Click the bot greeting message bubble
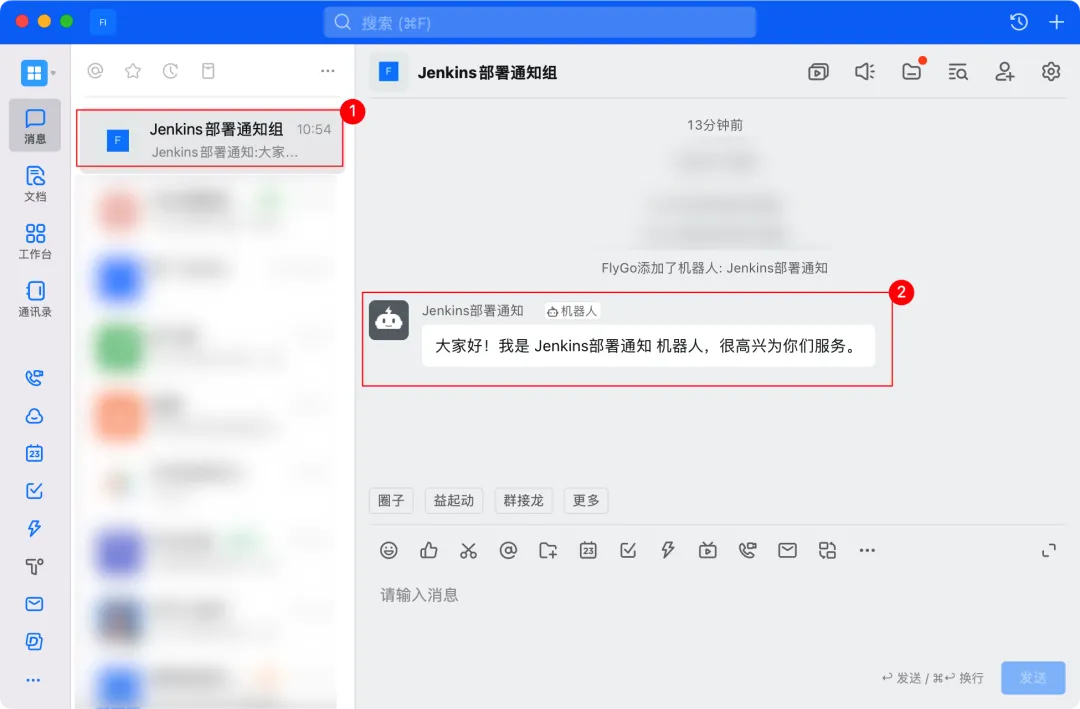 coord(648,346)
